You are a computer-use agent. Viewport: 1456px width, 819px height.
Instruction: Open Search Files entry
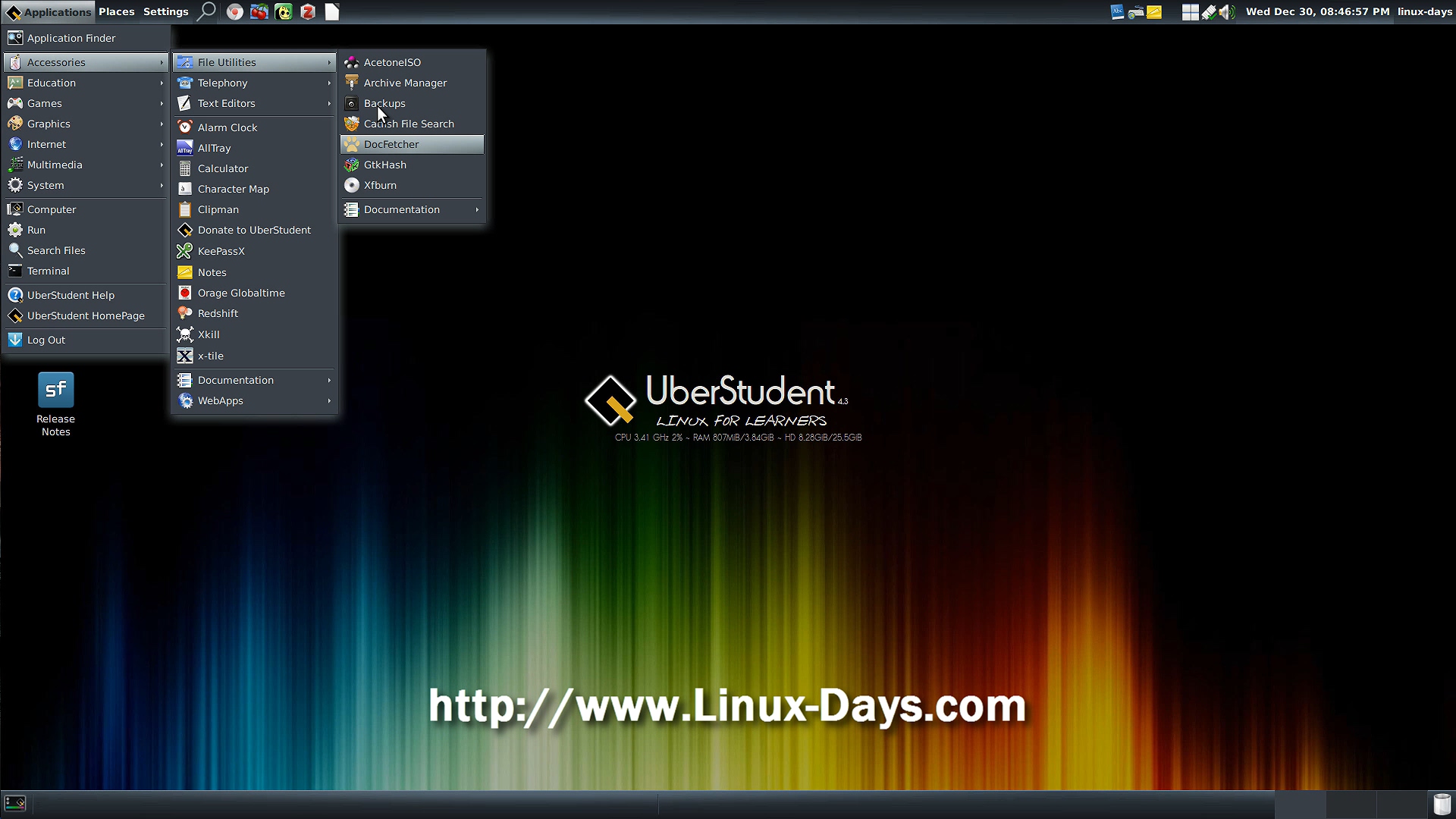[x=85, y=250]
